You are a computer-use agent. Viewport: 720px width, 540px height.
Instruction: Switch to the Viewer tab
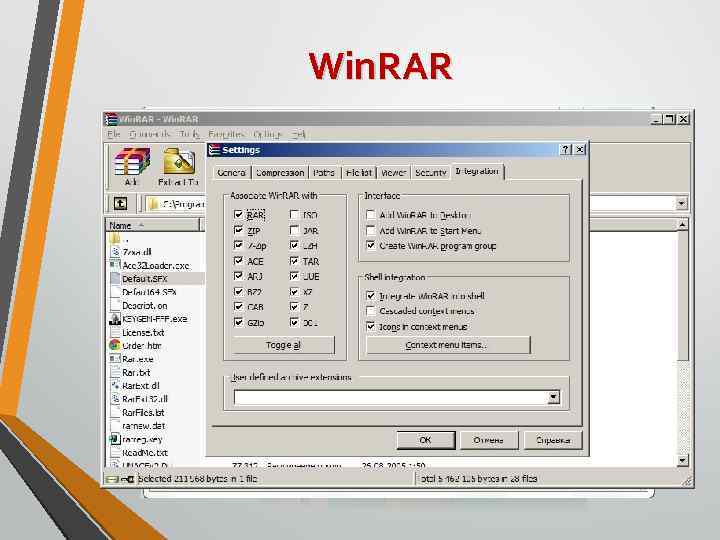(x=394, y=173)
